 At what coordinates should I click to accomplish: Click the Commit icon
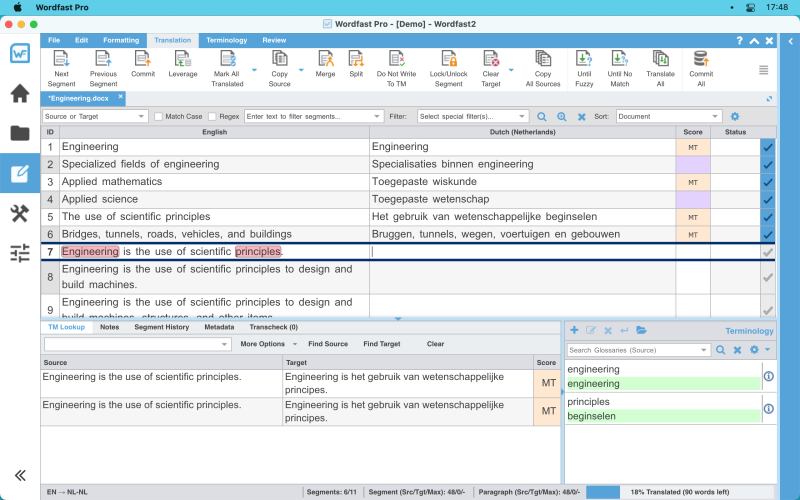(x=143, y=59)
